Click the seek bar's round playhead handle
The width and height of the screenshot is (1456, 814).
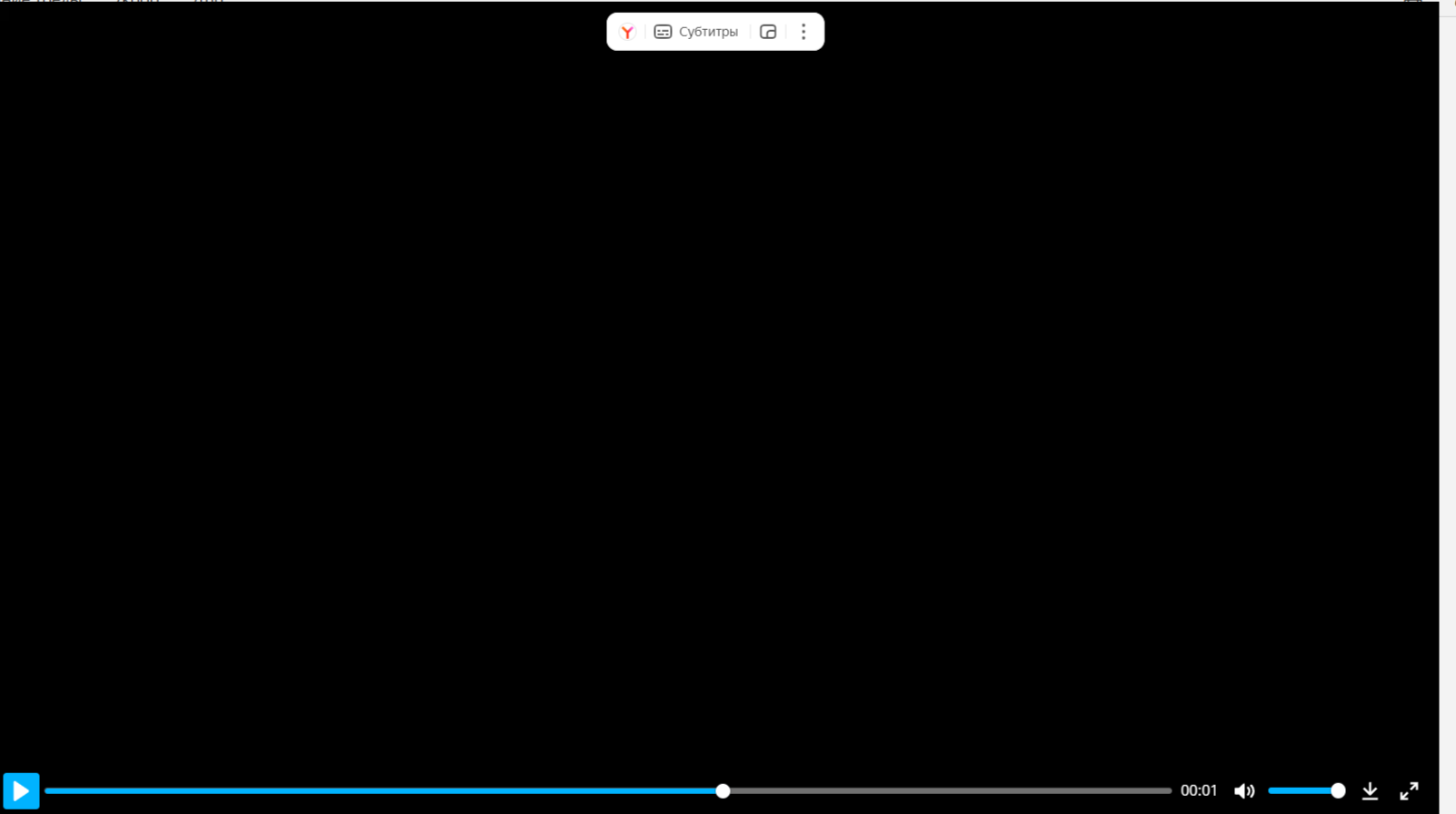723,791
